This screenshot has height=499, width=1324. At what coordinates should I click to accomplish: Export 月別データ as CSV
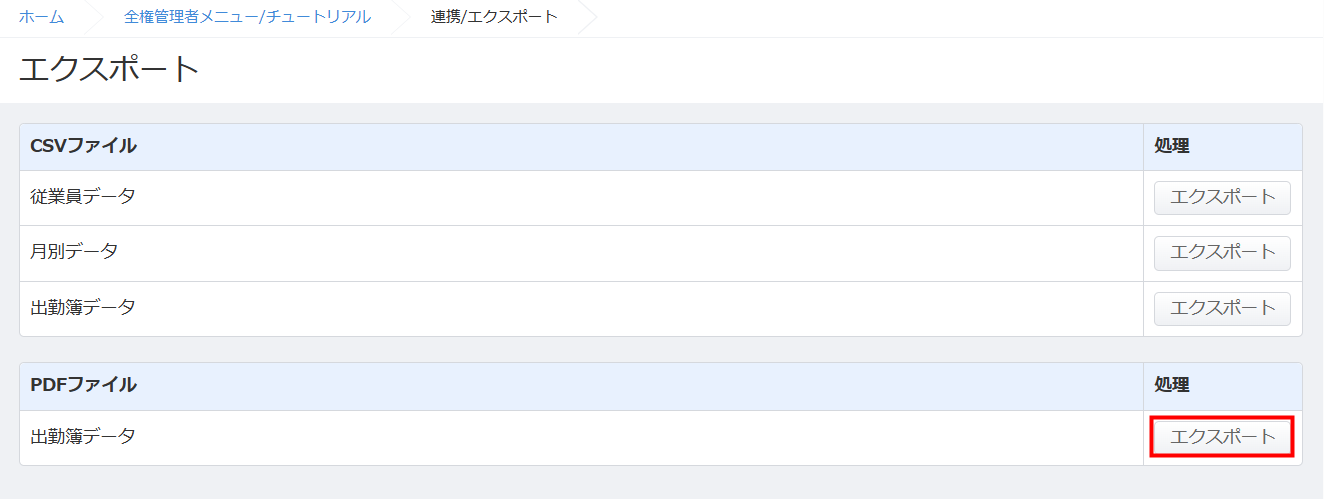point(1222,253)
